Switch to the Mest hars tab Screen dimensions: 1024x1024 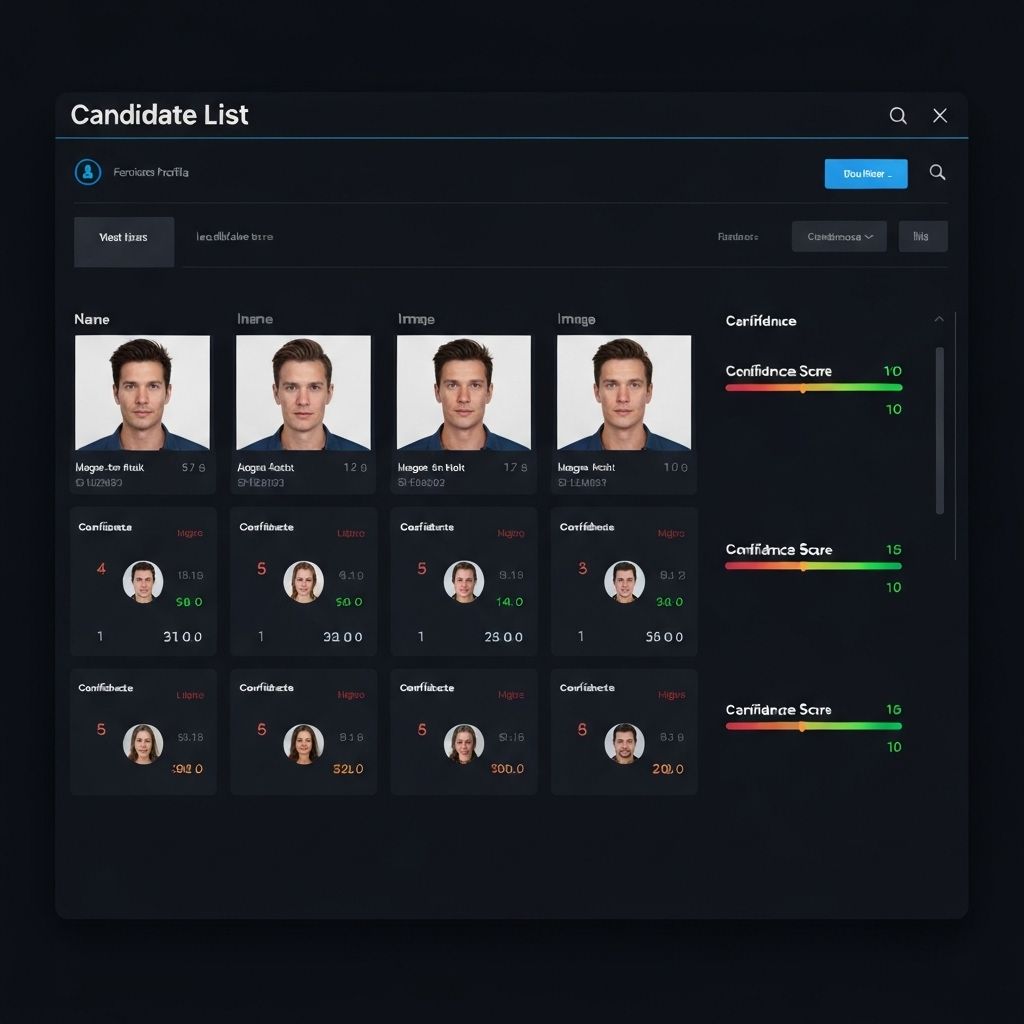click(x=123, y=238)
